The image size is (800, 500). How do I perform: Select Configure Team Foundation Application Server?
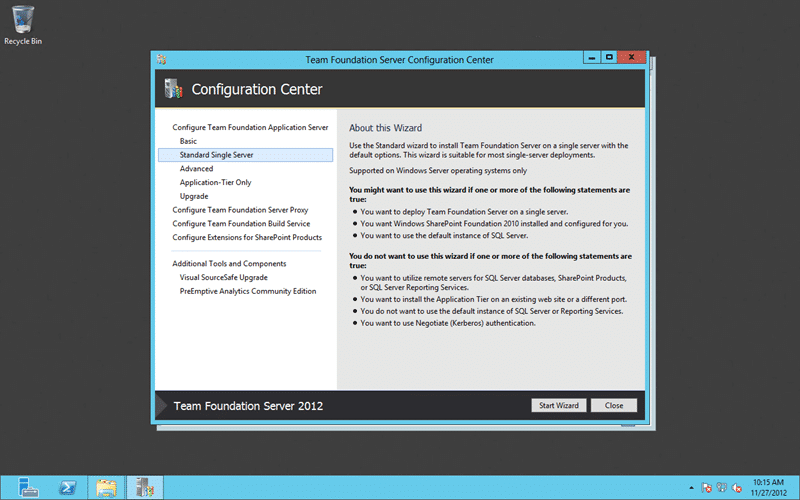coord(250,128)
